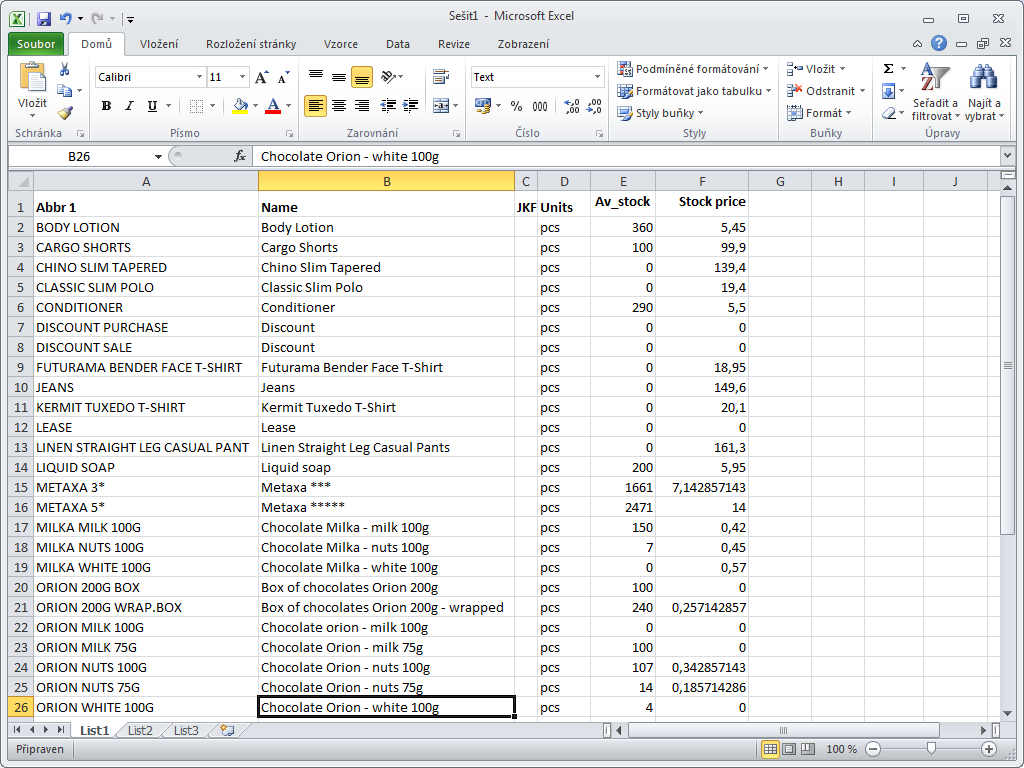
Task: Select row 15 header
Action: point(20,487)
